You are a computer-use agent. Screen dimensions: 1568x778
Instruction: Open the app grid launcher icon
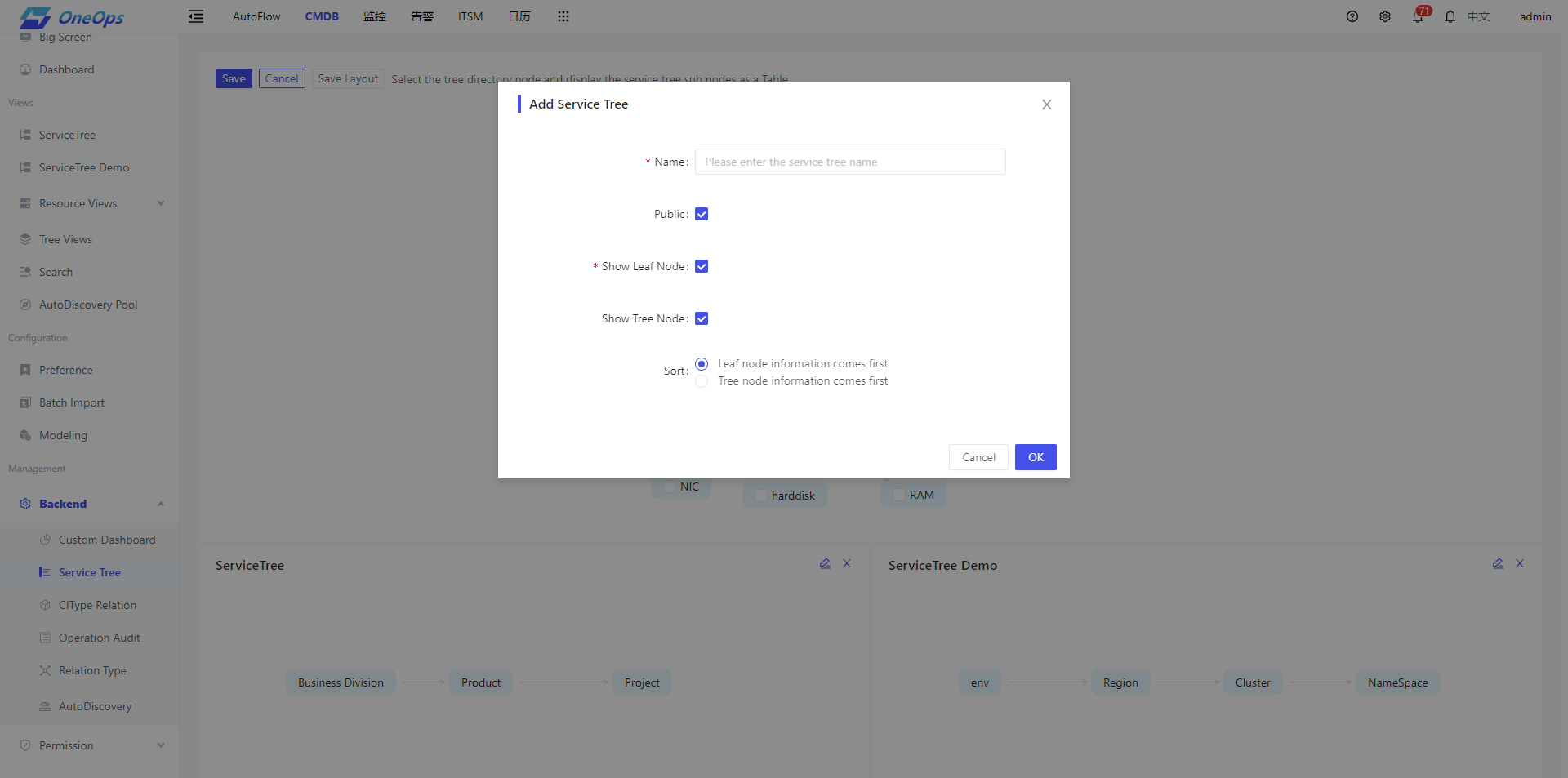pos(563,16)
